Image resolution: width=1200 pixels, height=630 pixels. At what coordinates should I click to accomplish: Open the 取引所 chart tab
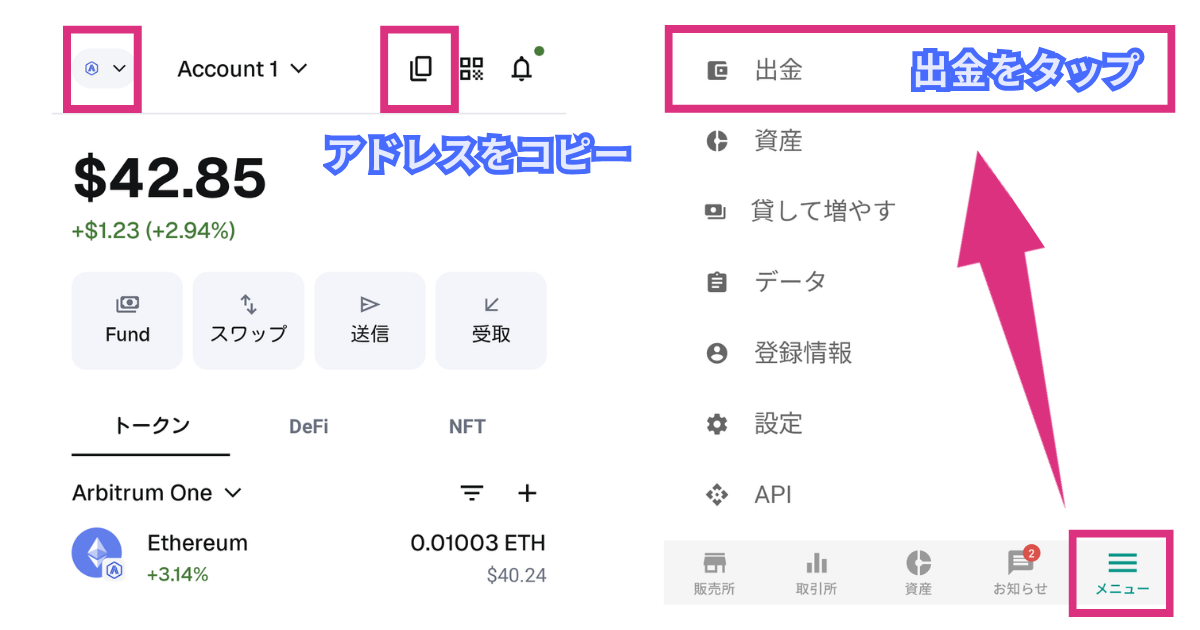(816, 573)
